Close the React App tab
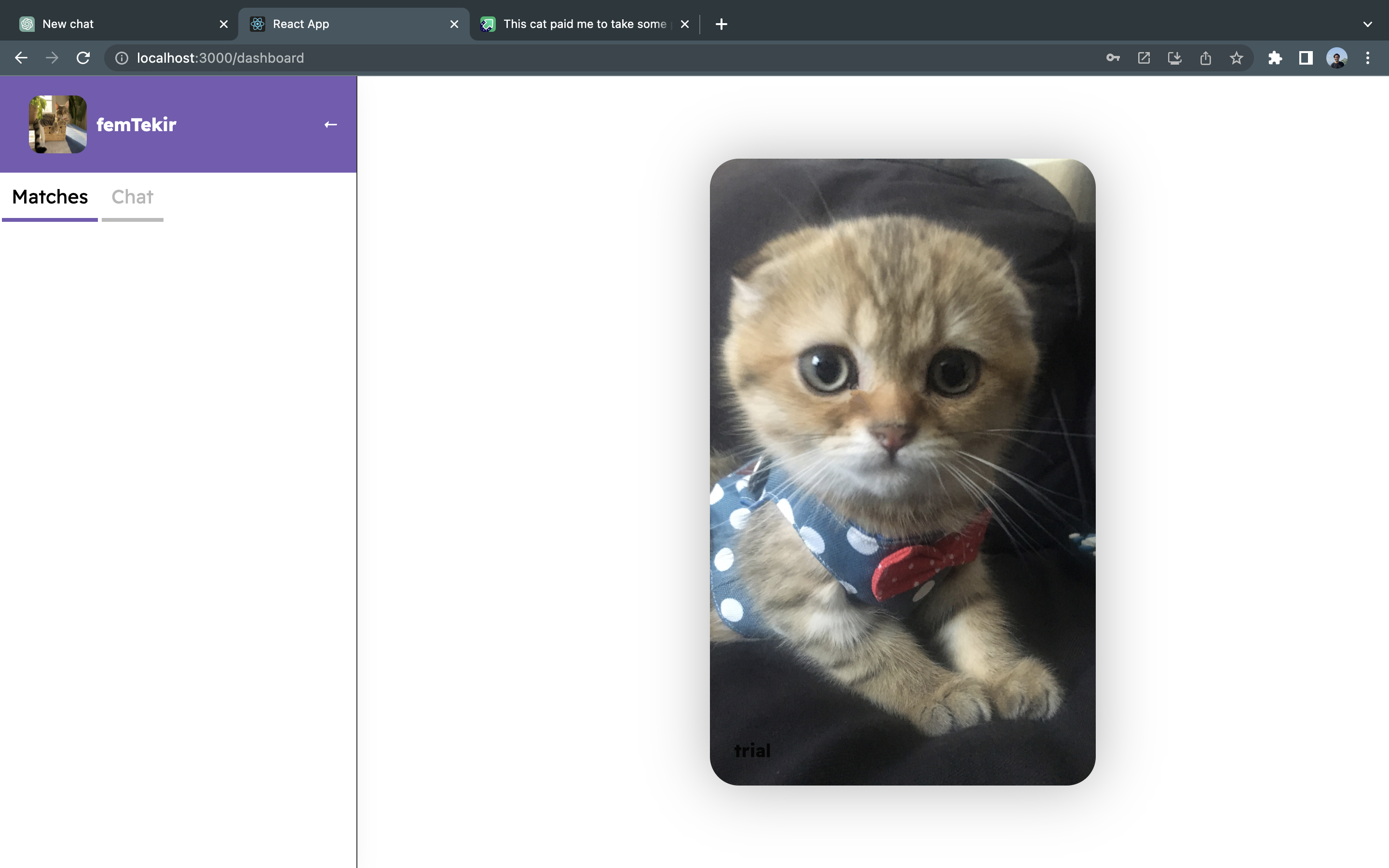Image resolution: width=1389 pixels, height=868 pixels. tap(454, 24)
